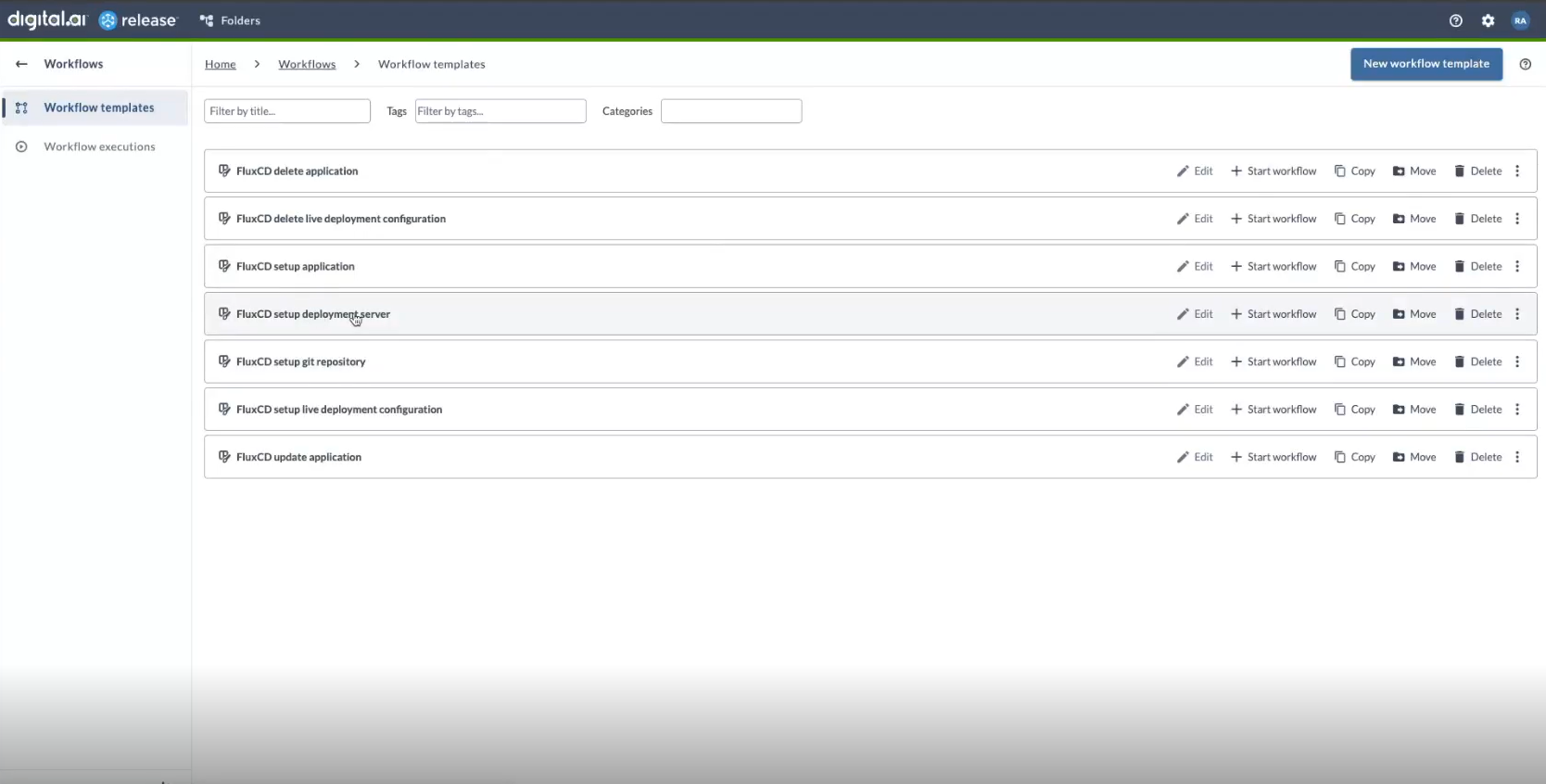The image size is (1546, 784).
Task: Edit FluxCD setup live deployment configuration
Action: (1195, 410)
